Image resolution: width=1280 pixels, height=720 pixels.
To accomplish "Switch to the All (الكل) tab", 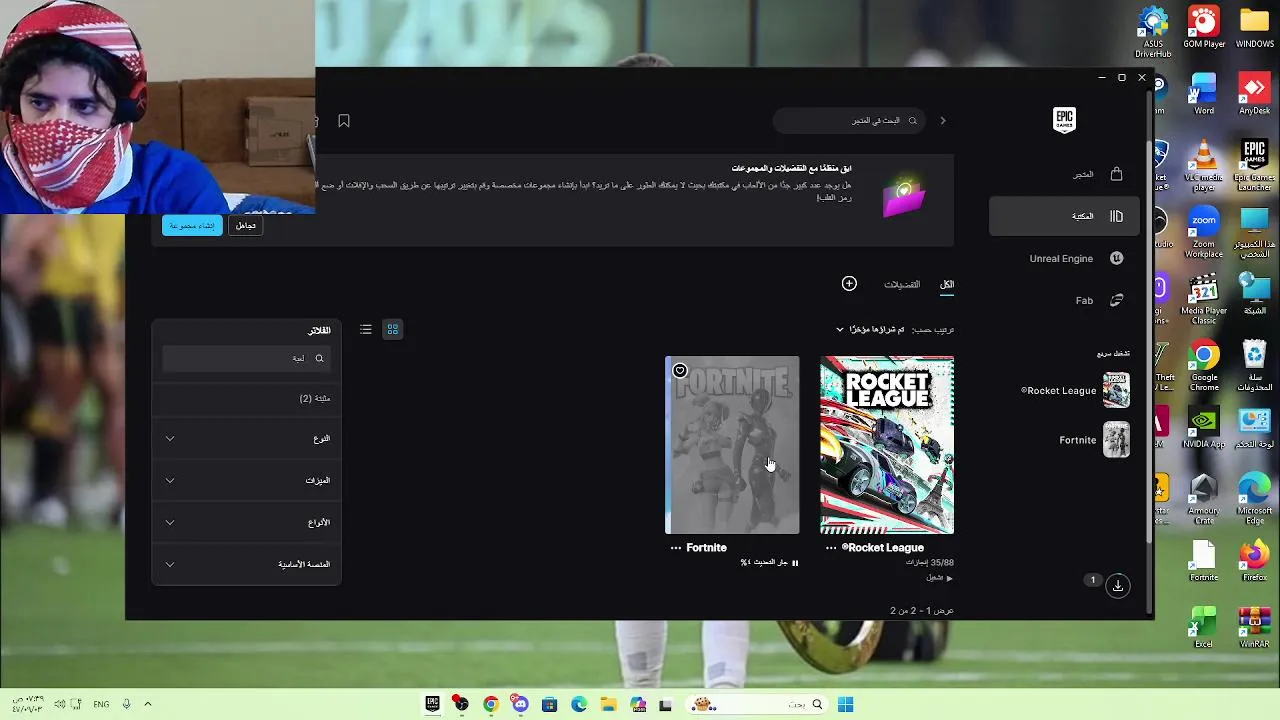I will tap(947, 285).
